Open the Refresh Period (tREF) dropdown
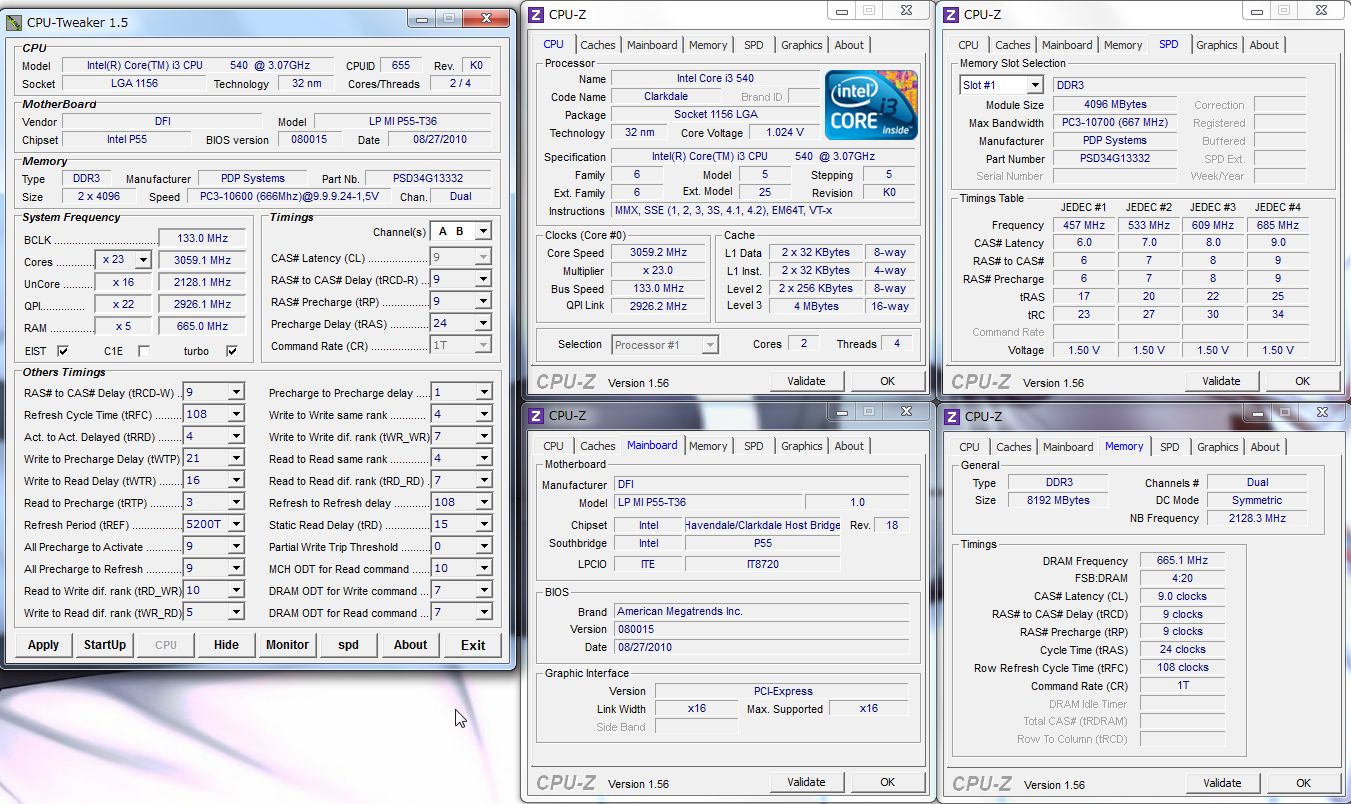The image size is (1351, 804). (x=236, y=524)
